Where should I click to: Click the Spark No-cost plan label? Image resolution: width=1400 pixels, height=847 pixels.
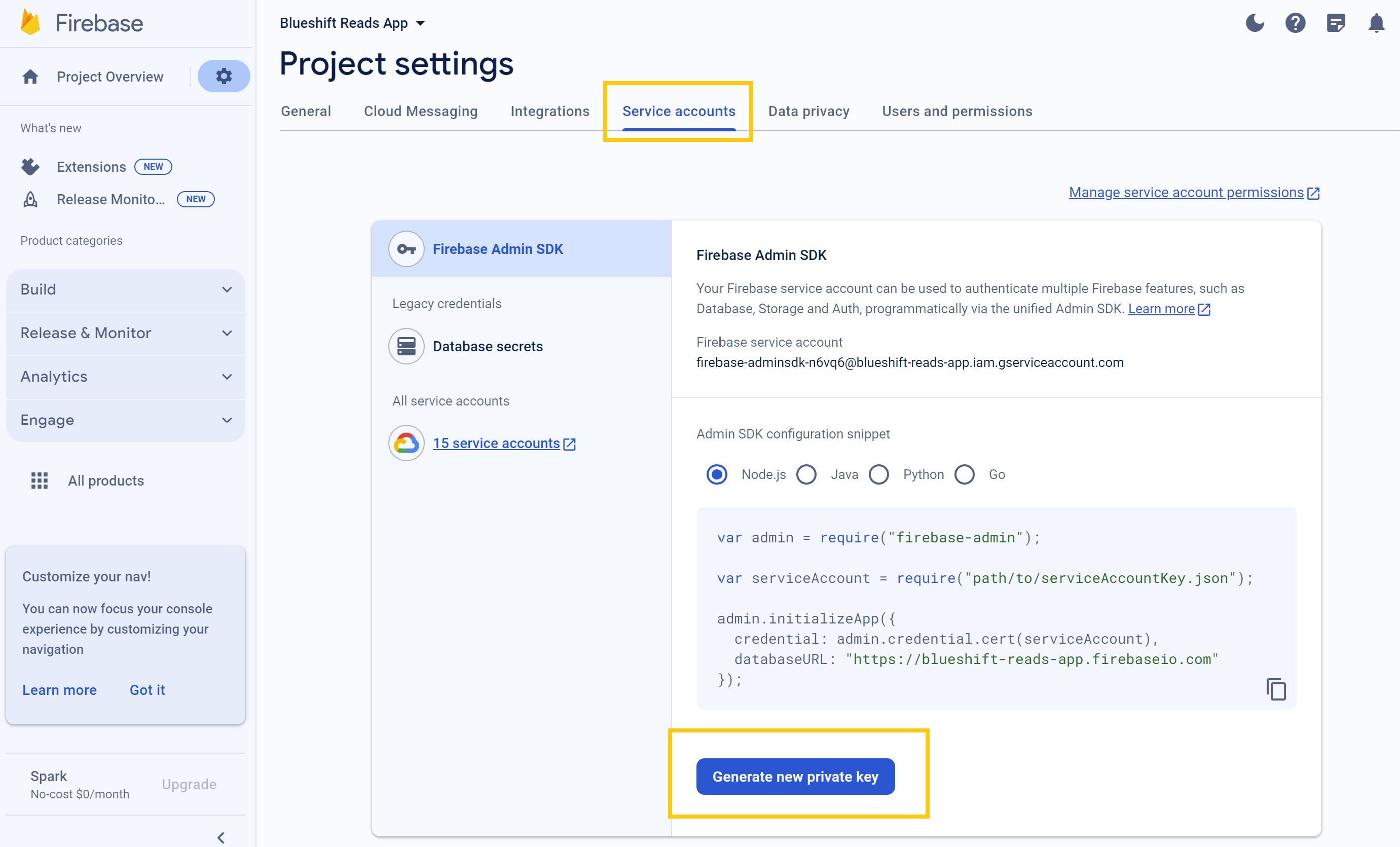point(80,785)
